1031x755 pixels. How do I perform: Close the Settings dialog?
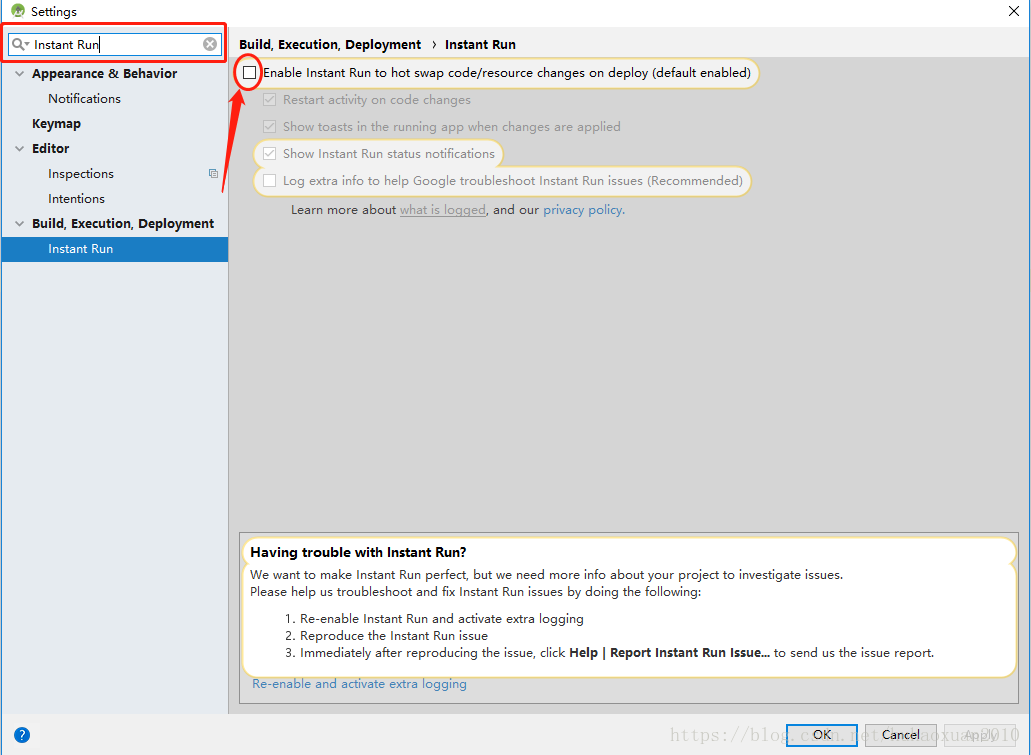pyautogui.click(x=1014, y=11)
